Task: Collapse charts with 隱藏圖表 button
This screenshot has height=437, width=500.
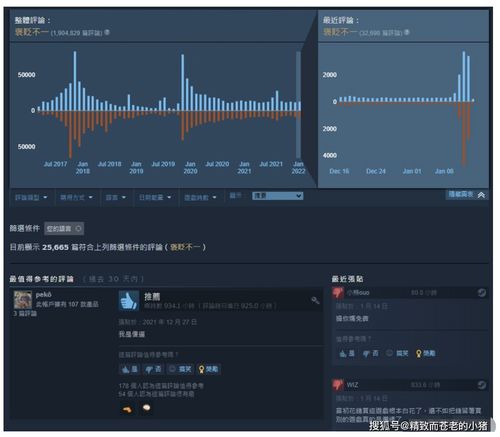Action: pyautogui.click(x=467, y=195)
